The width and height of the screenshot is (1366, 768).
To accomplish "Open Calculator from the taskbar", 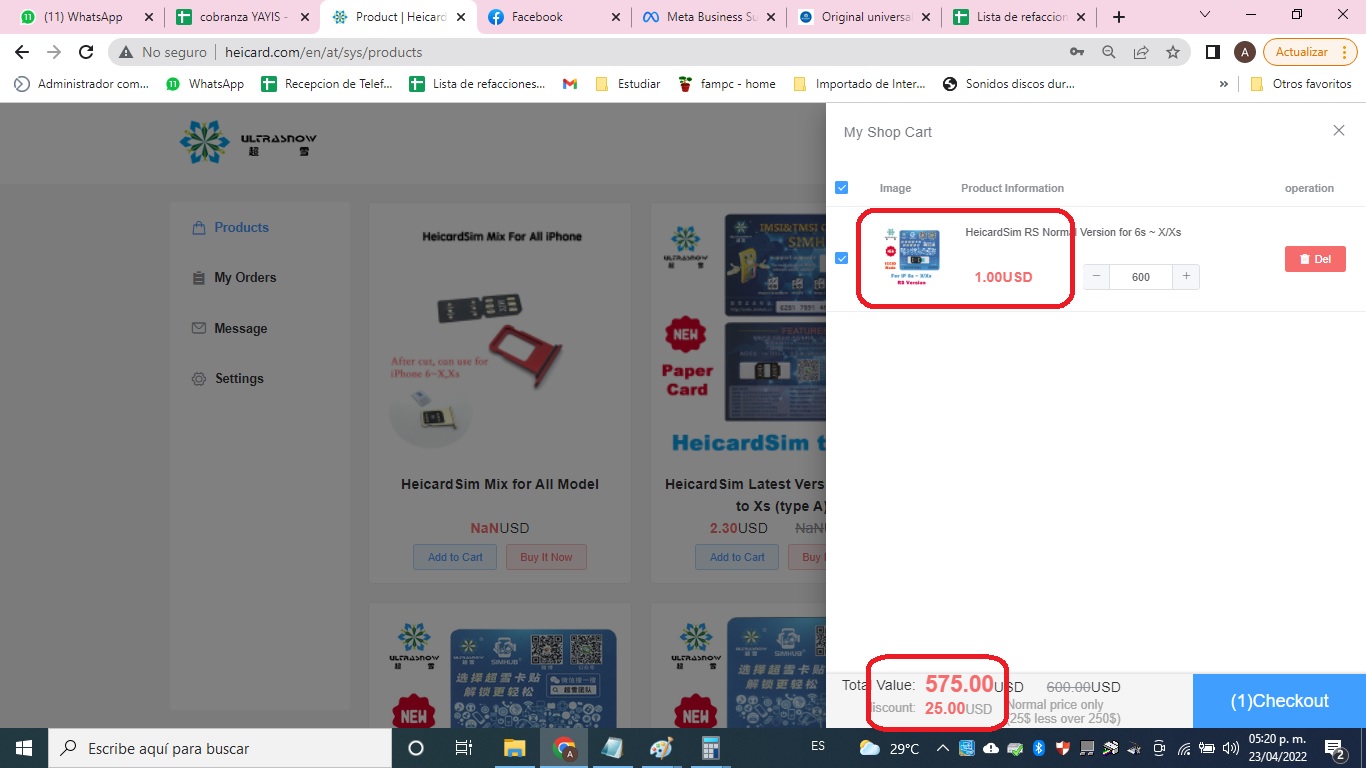I will pos(711,748).
